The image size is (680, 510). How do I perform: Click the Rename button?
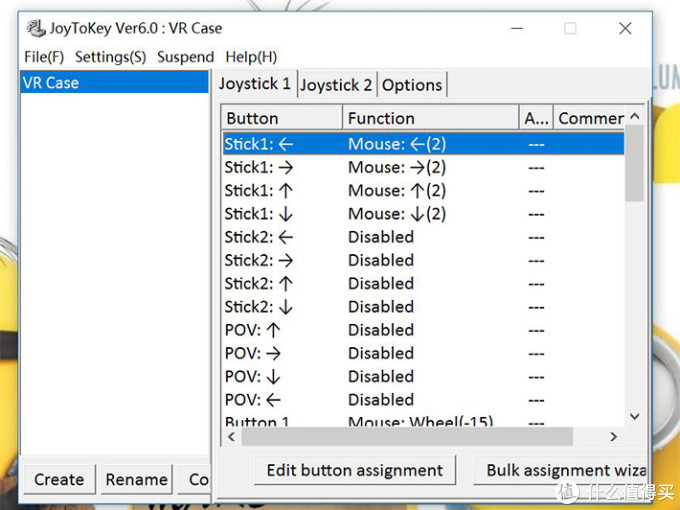click(137, 479)
